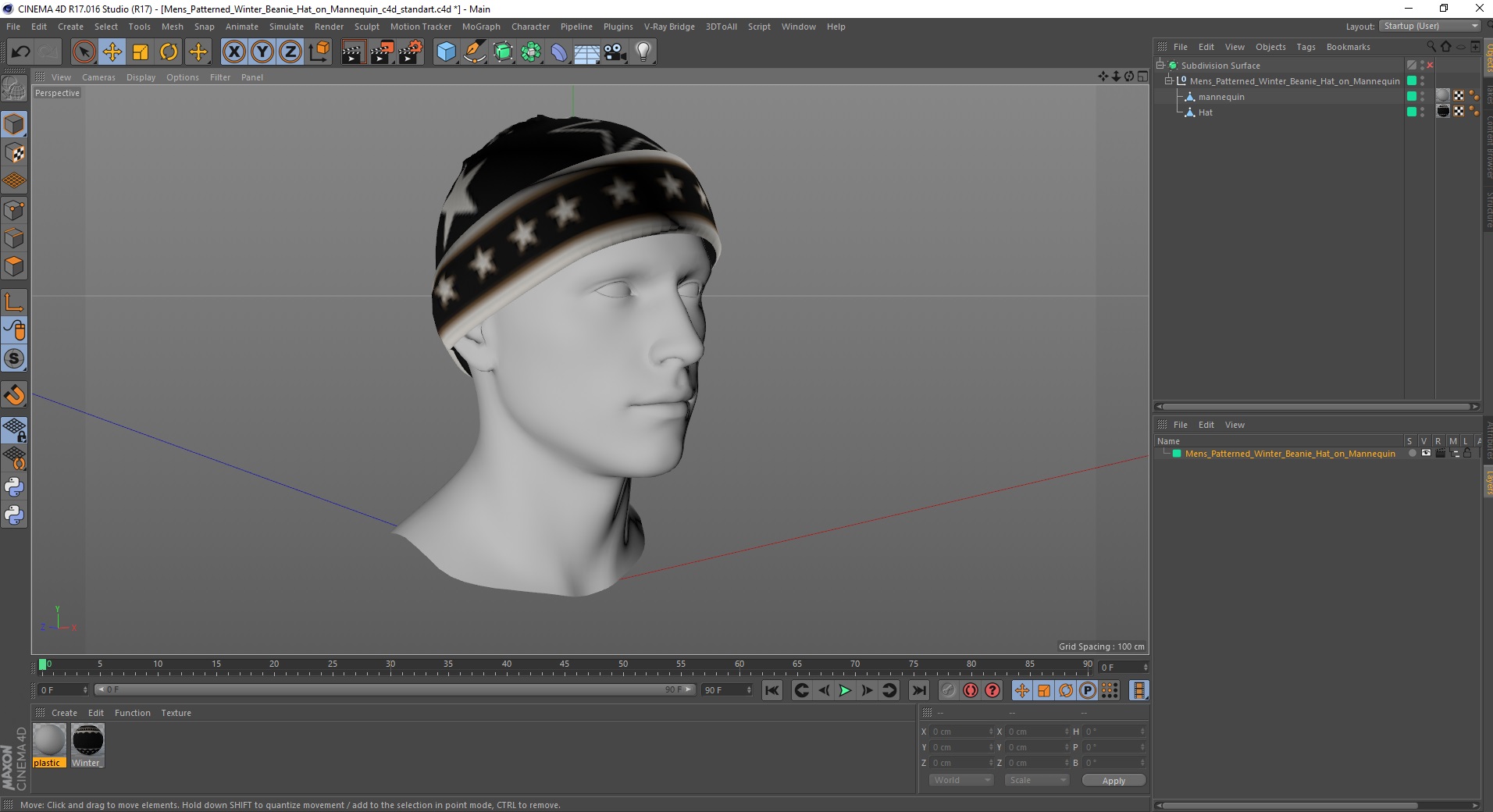Viewport: 1493px width, 812px height.
Task: Click timeline frame 45 marker
Action: 564,664
